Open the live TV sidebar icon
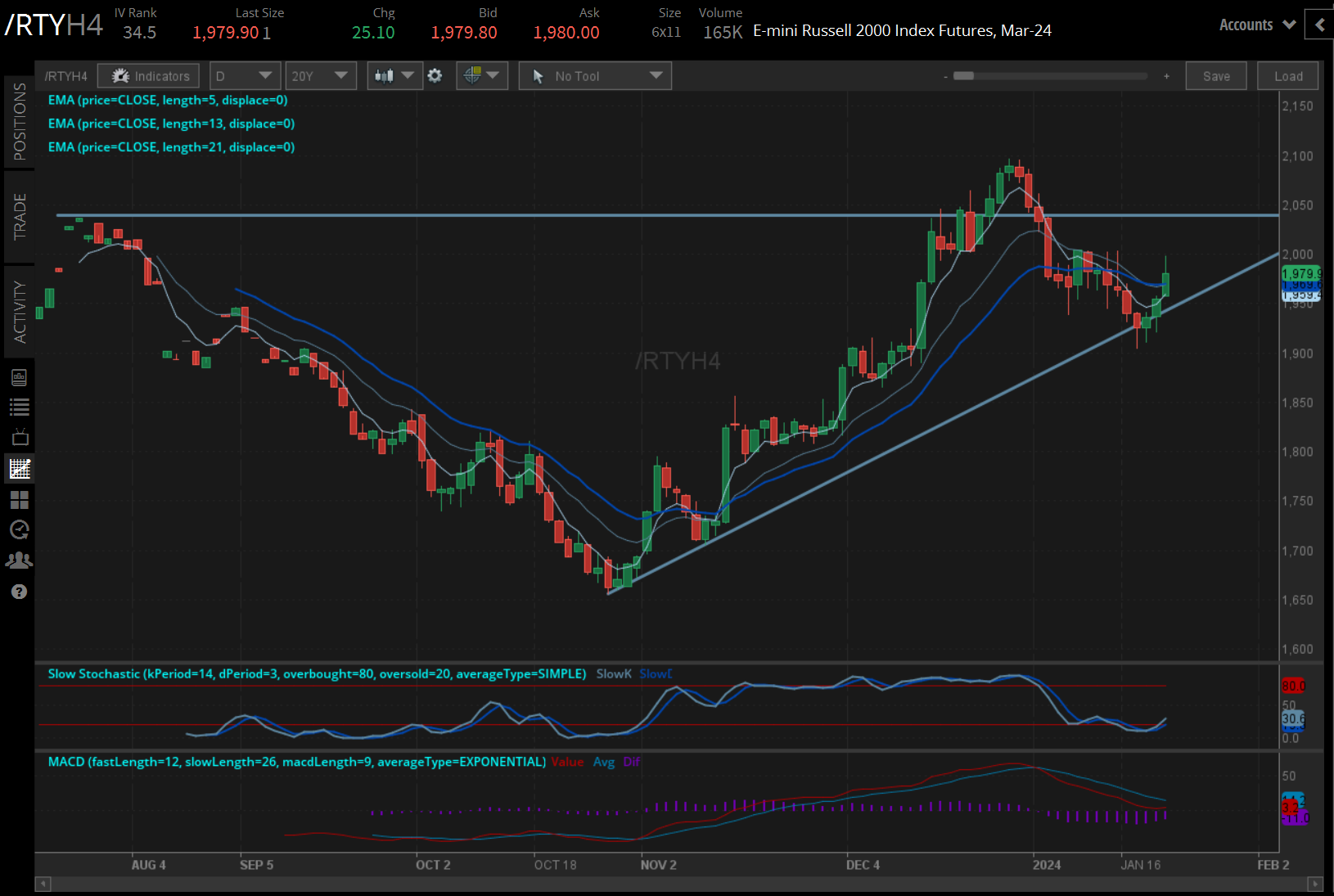This screenshot has height=896, width=1334. [x=20, y=437]
